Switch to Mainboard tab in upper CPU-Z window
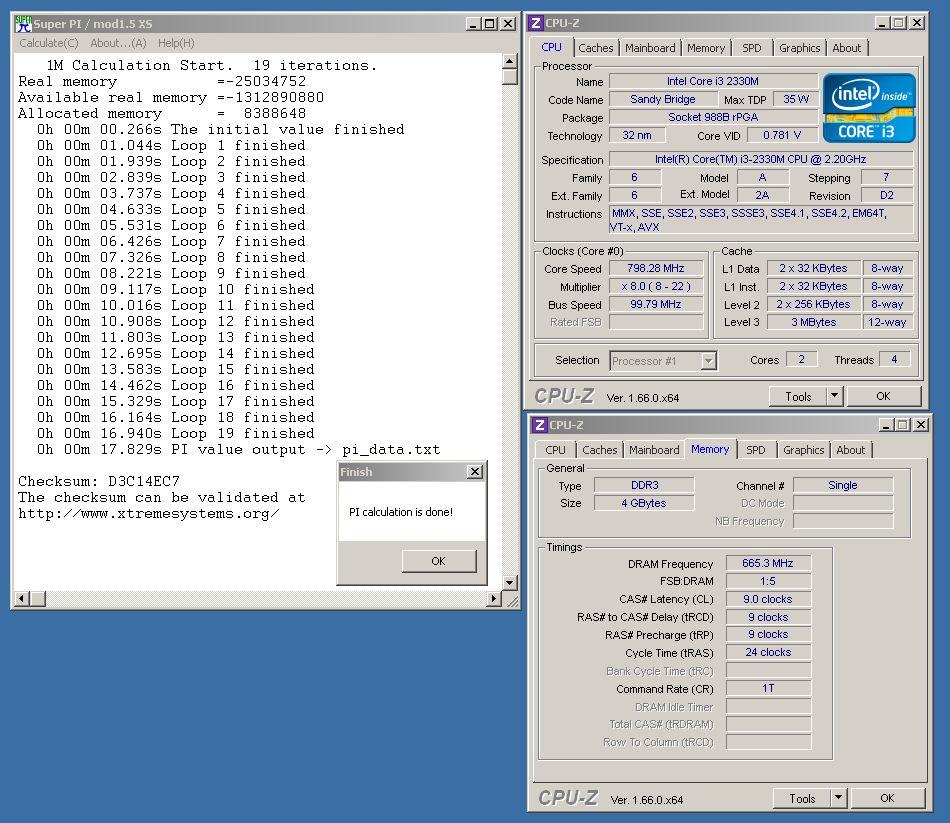This screenshot has width=950, height=823. tap(650, 48)
